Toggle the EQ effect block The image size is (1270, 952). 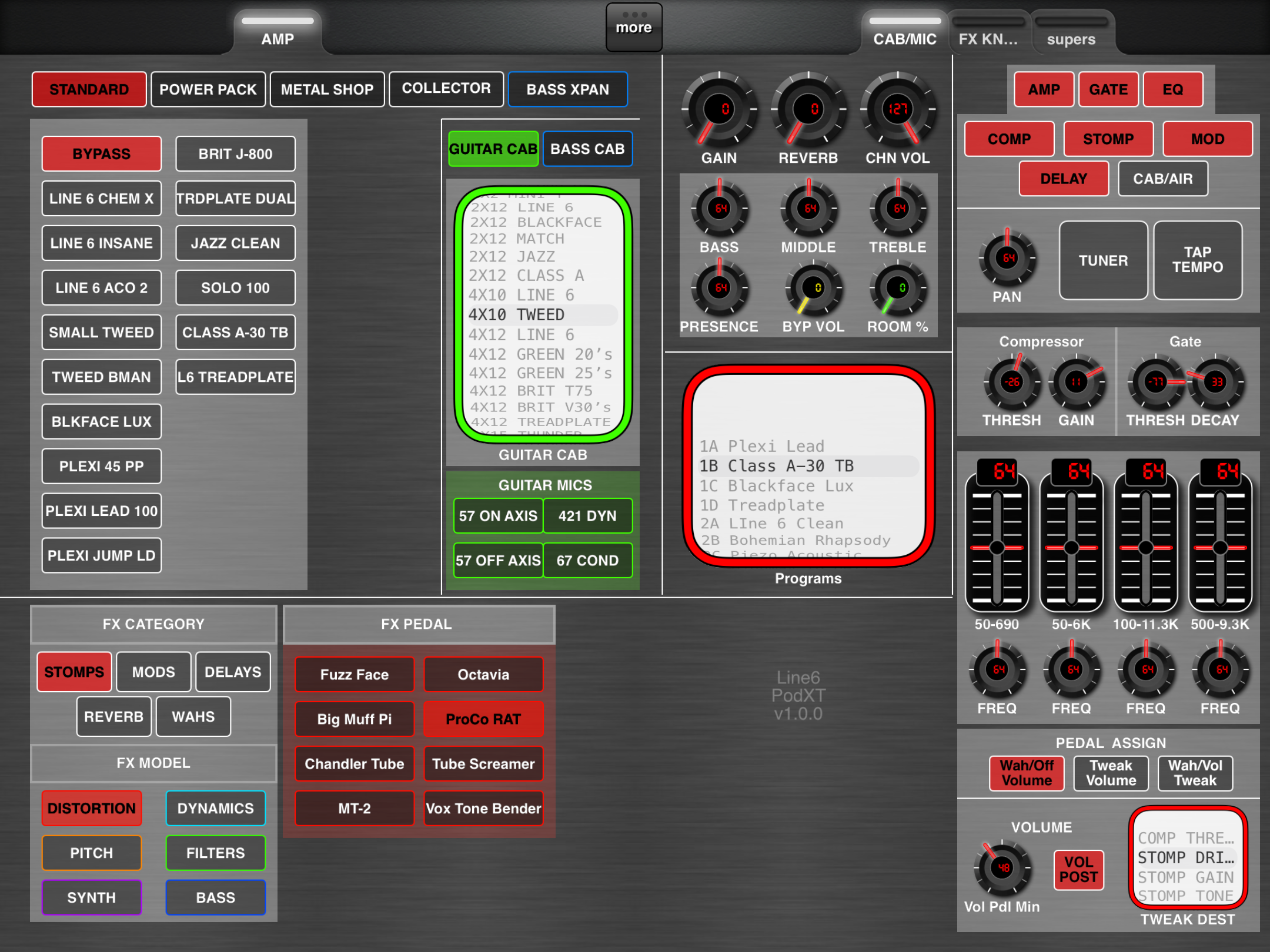coord(1173,89)
